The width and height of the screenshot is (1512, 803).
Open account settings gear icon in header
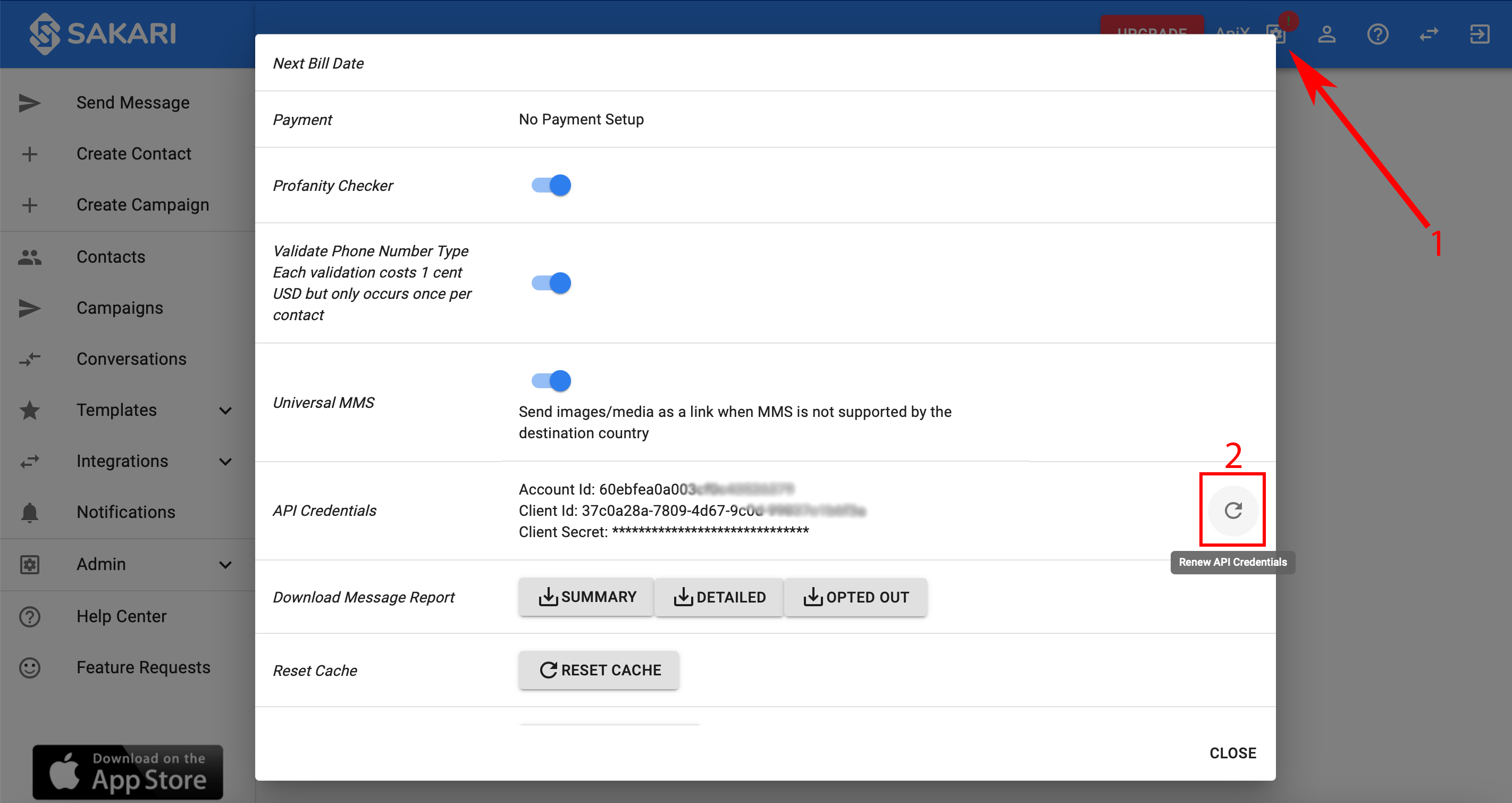pyautogui.click(x=1276, y=34)
